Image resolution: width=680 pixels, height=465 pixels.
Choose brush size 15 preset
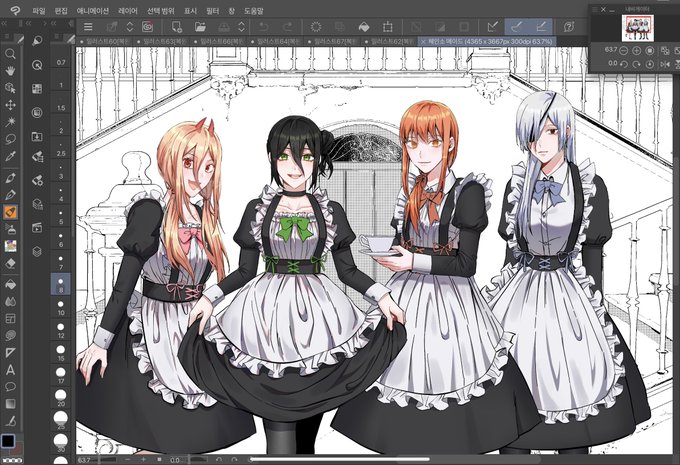click(61, 352)
